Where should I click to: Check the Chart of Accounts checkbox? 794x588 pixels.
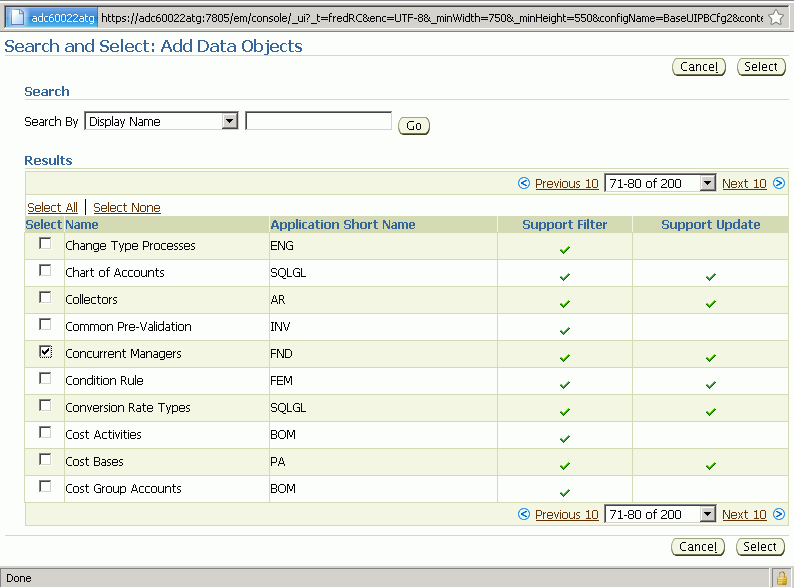[45, 270]
